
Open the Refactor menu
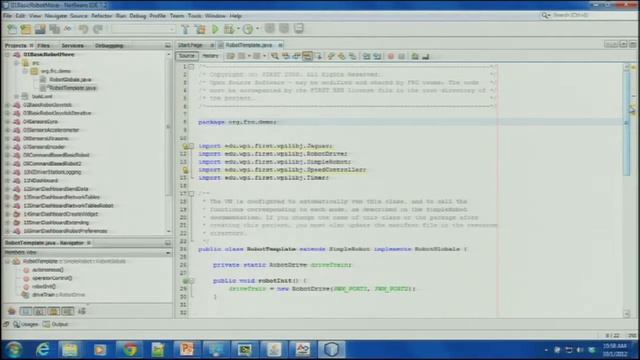(102, 16)
